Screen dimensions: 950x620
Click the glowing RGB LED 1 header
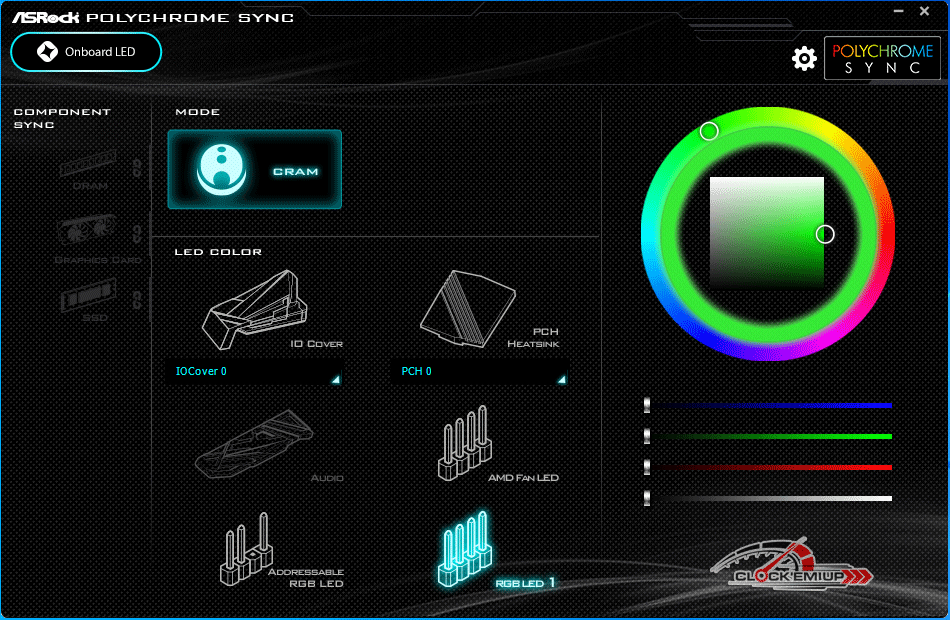pos(464,550)
